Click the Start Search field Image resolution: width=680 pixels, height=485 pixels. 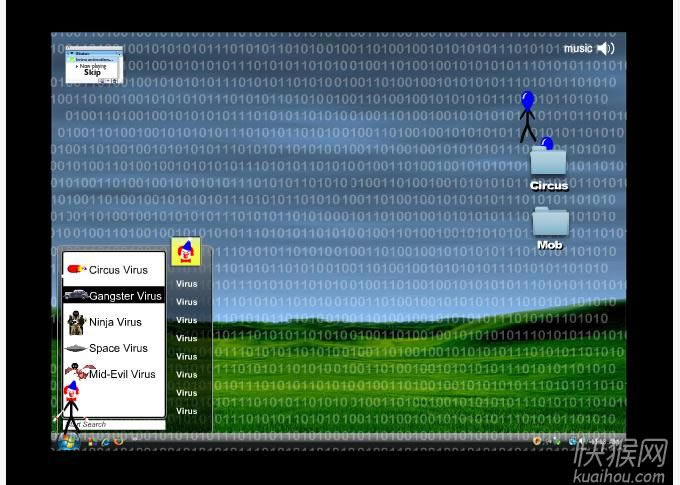click(120, 425)
